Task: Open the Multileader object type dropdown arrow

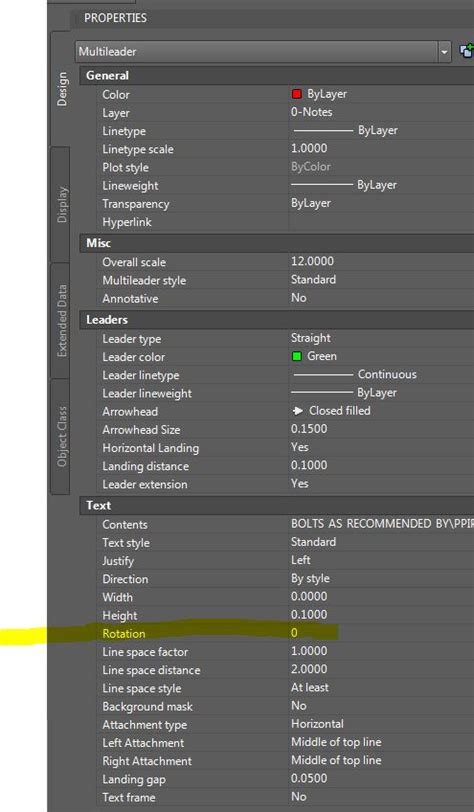Action: coord(444,52)
